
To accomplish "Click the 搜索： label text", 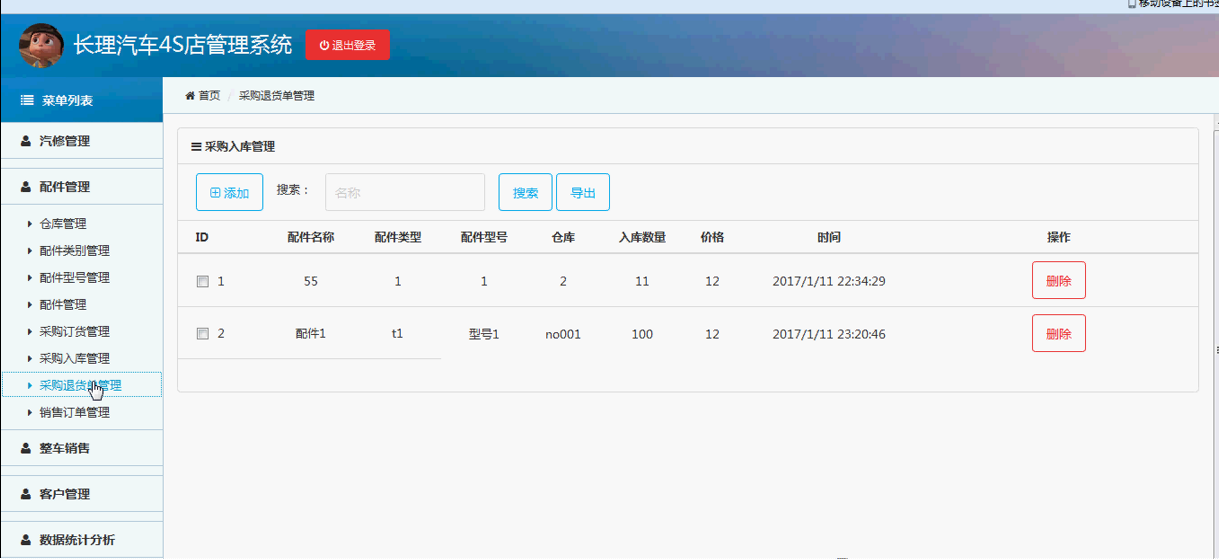I will tap(293, 190).
